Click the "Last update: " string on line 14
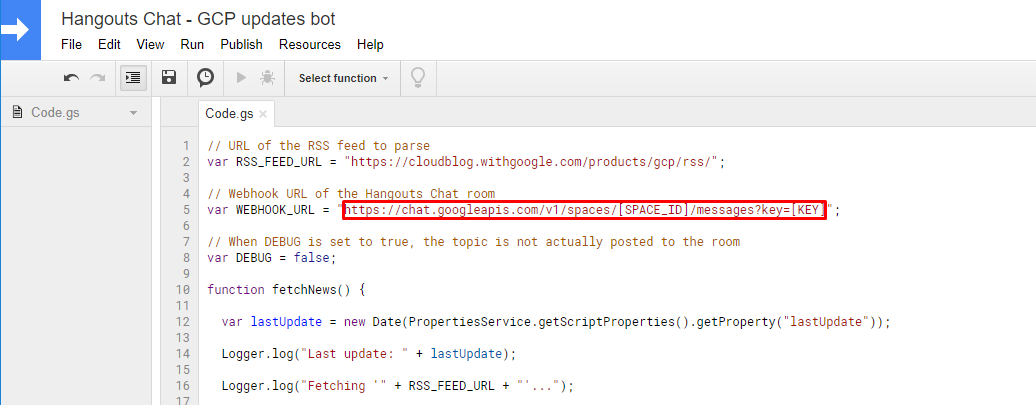Viewport: 1036px width, 405px height. (x=352, y=353)
